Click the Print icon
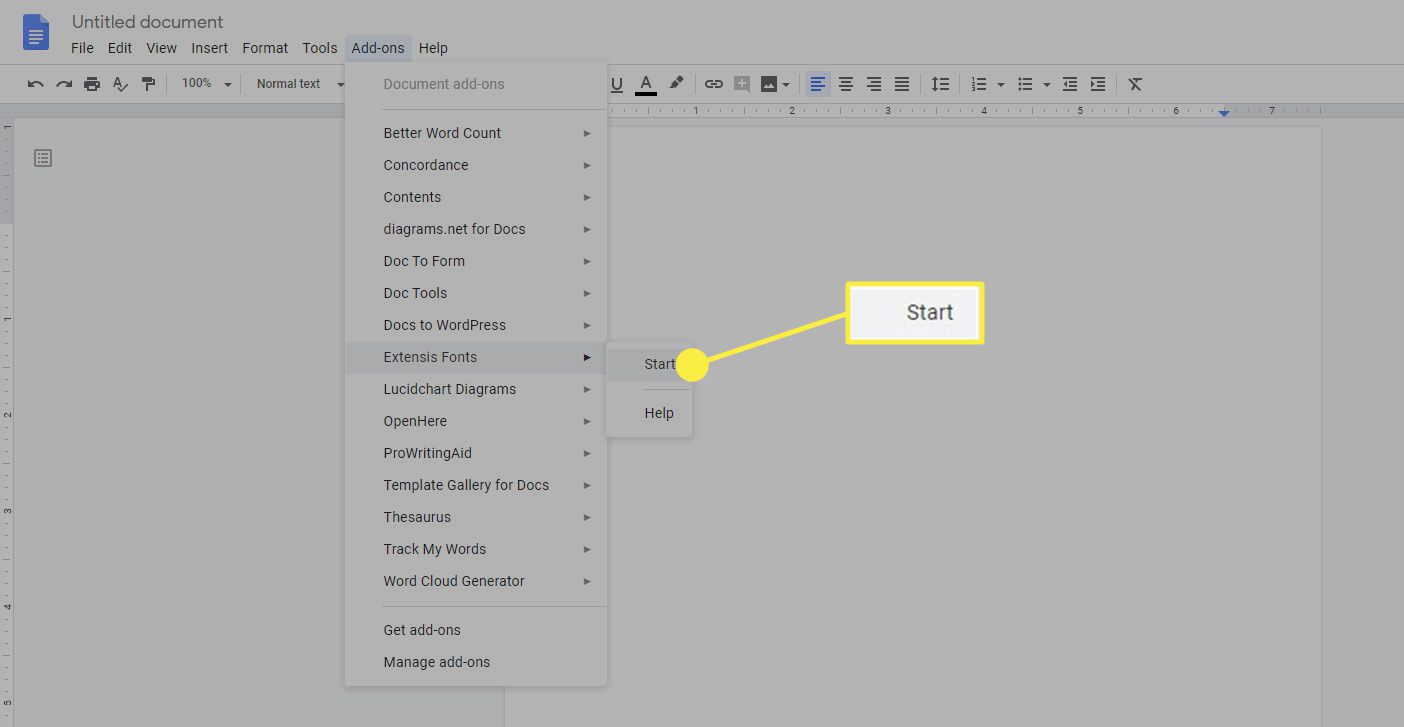This screenshot has height=727, width=1404. coord(92,84)
